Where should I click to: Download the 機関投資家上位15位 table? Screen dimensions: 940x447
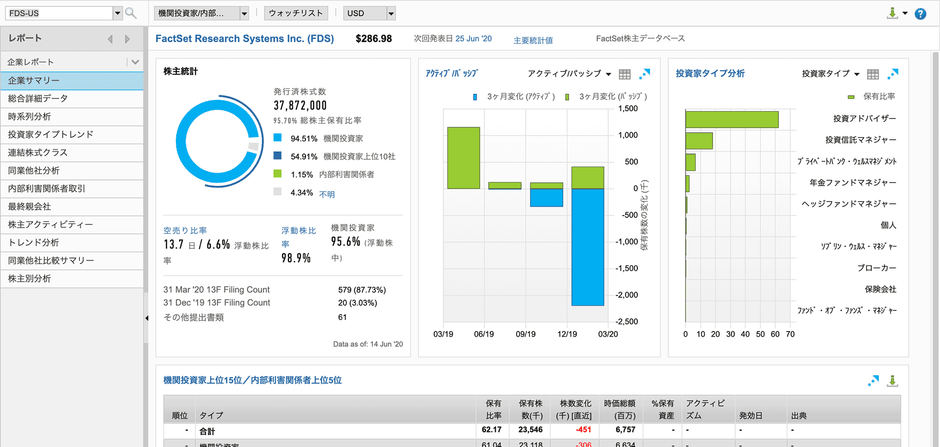pyautogui.click(x=893, y=381)
